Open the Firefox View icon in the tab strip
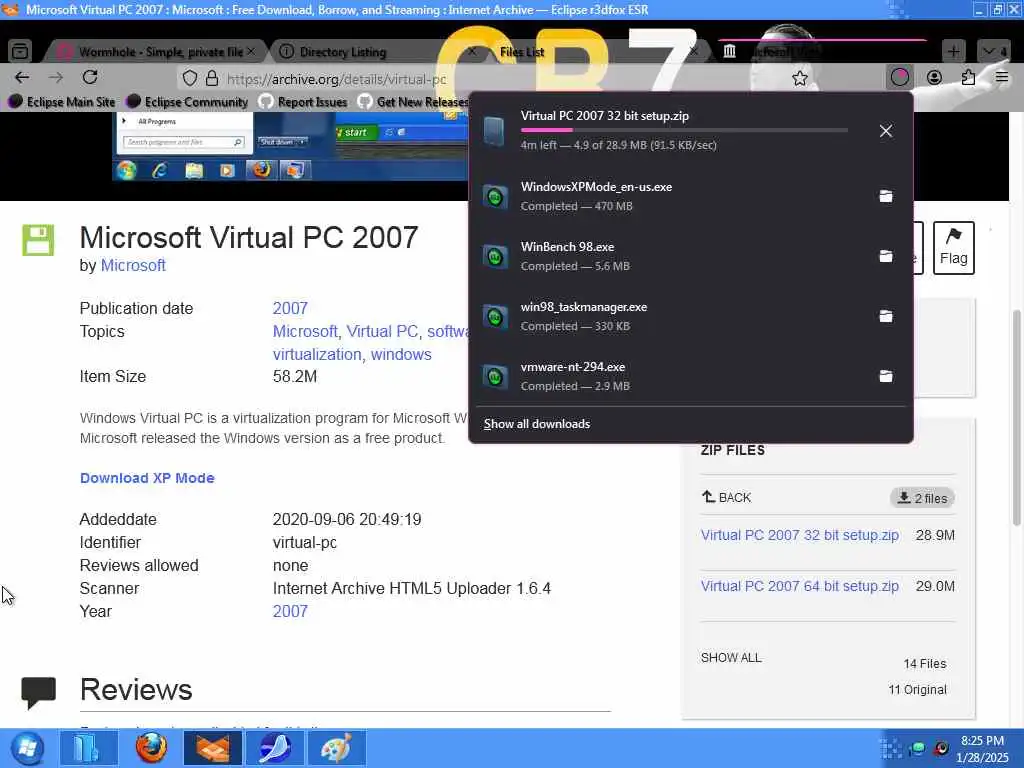Image resolution: width=1024 pixels, height=768 pixels. tap(20, 51)
